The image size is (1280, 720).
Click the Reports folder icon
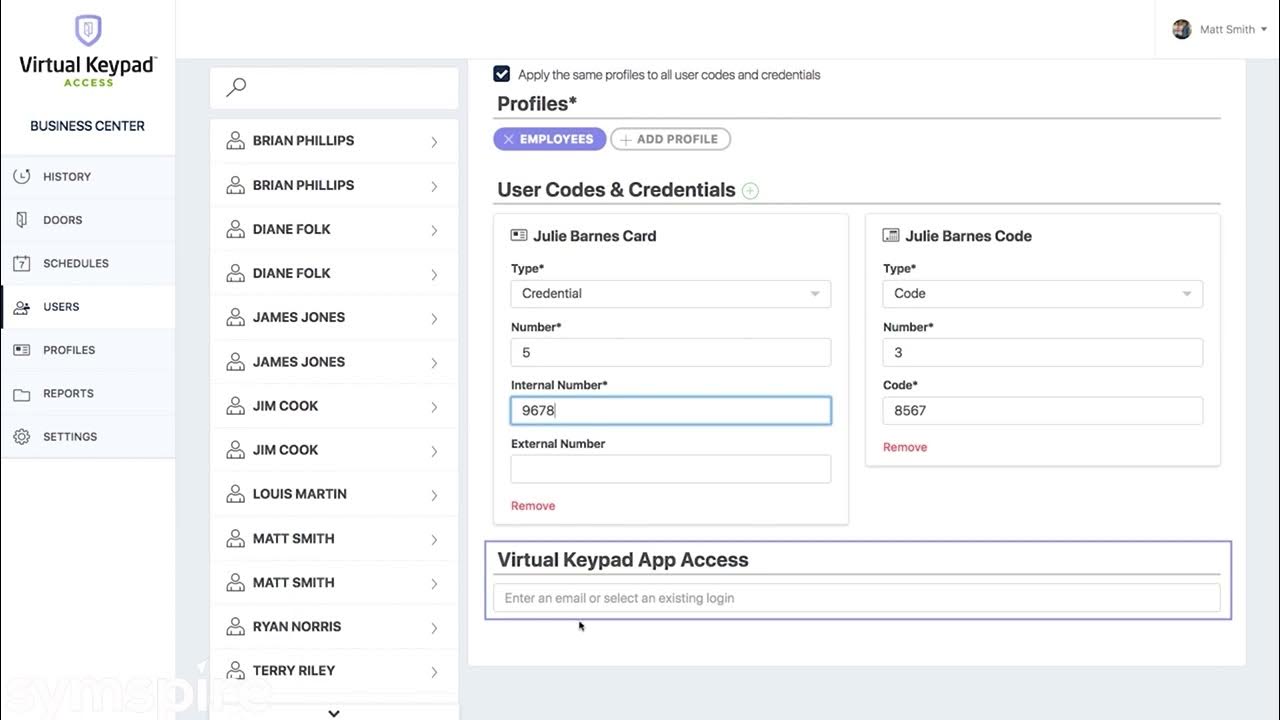pyautogui.click(x=22, y=394)
